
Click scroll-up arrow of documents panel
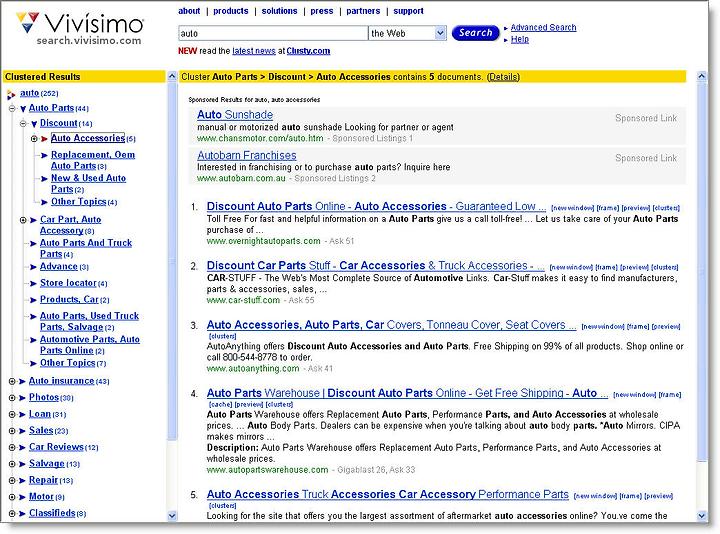point(701,77)
